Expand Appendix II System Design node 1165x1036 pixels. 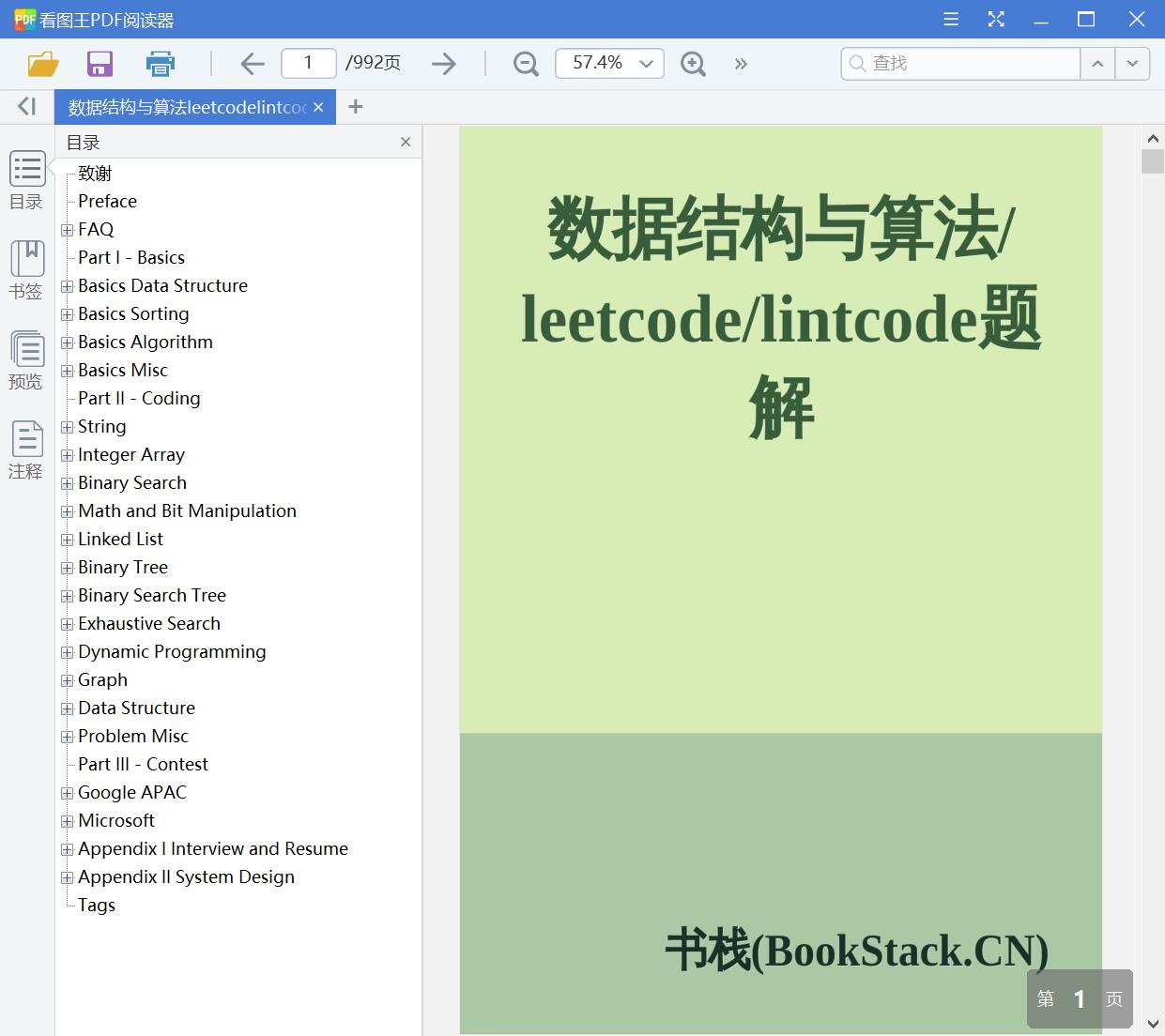pyautogui.click(x=67, y=877)
